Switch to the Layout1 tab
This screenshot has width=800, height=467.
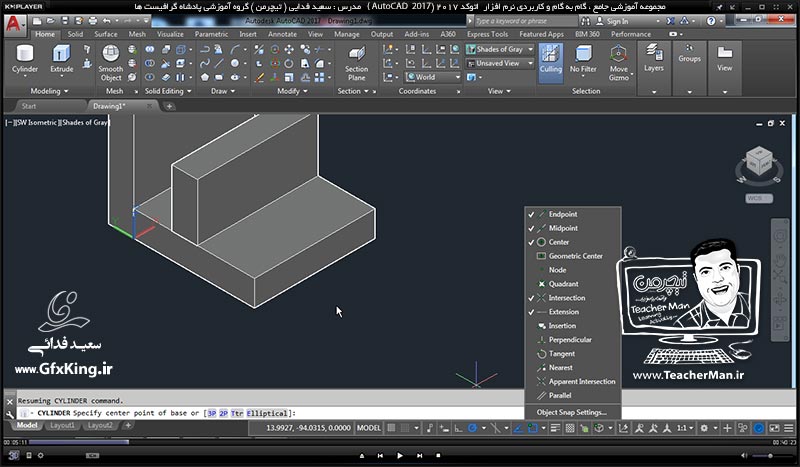(x=62, y=425)
